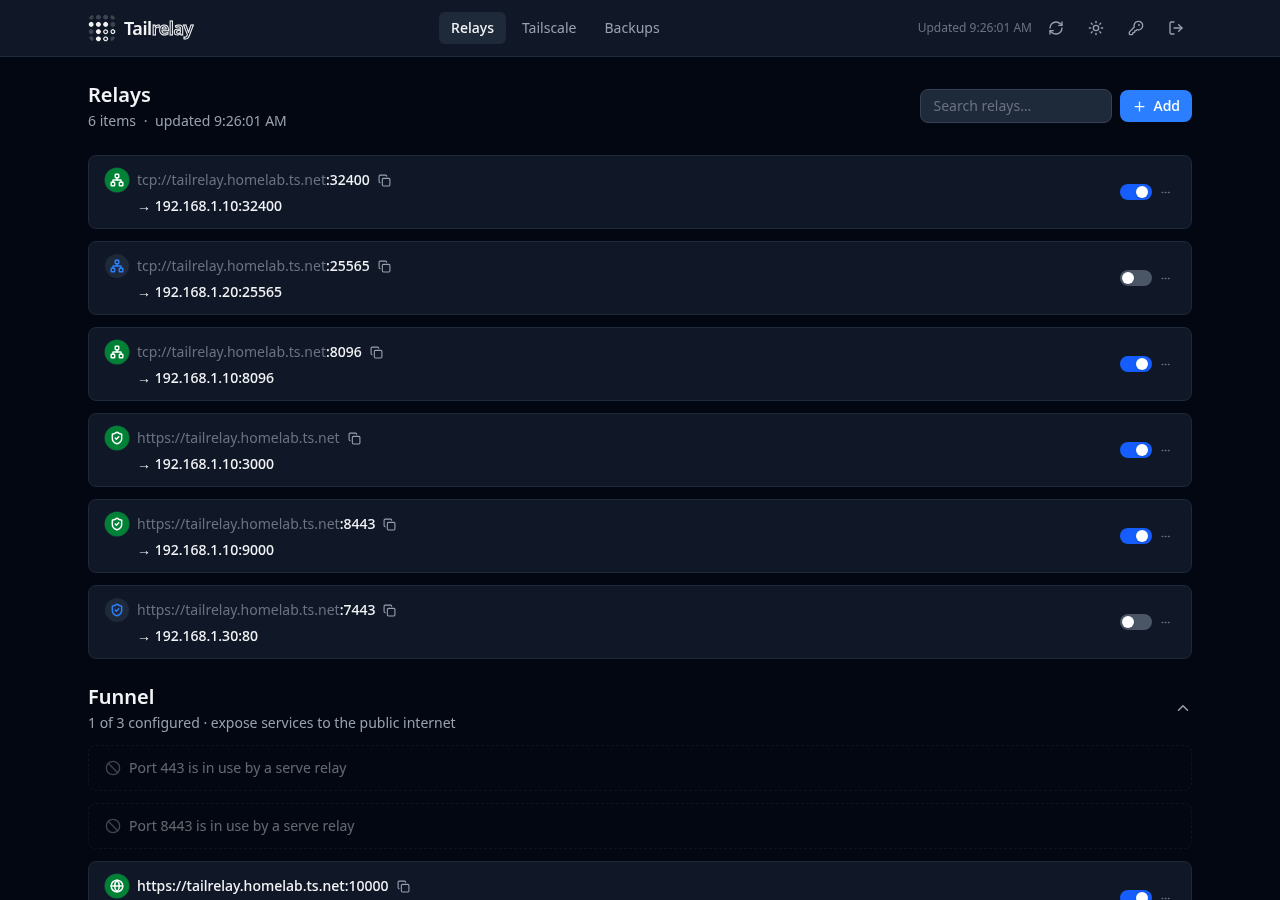The height and width of the screenshot is (900, 1280).
Task: Click target 192.168.1.20:25565
Action: tap(218, 292)
